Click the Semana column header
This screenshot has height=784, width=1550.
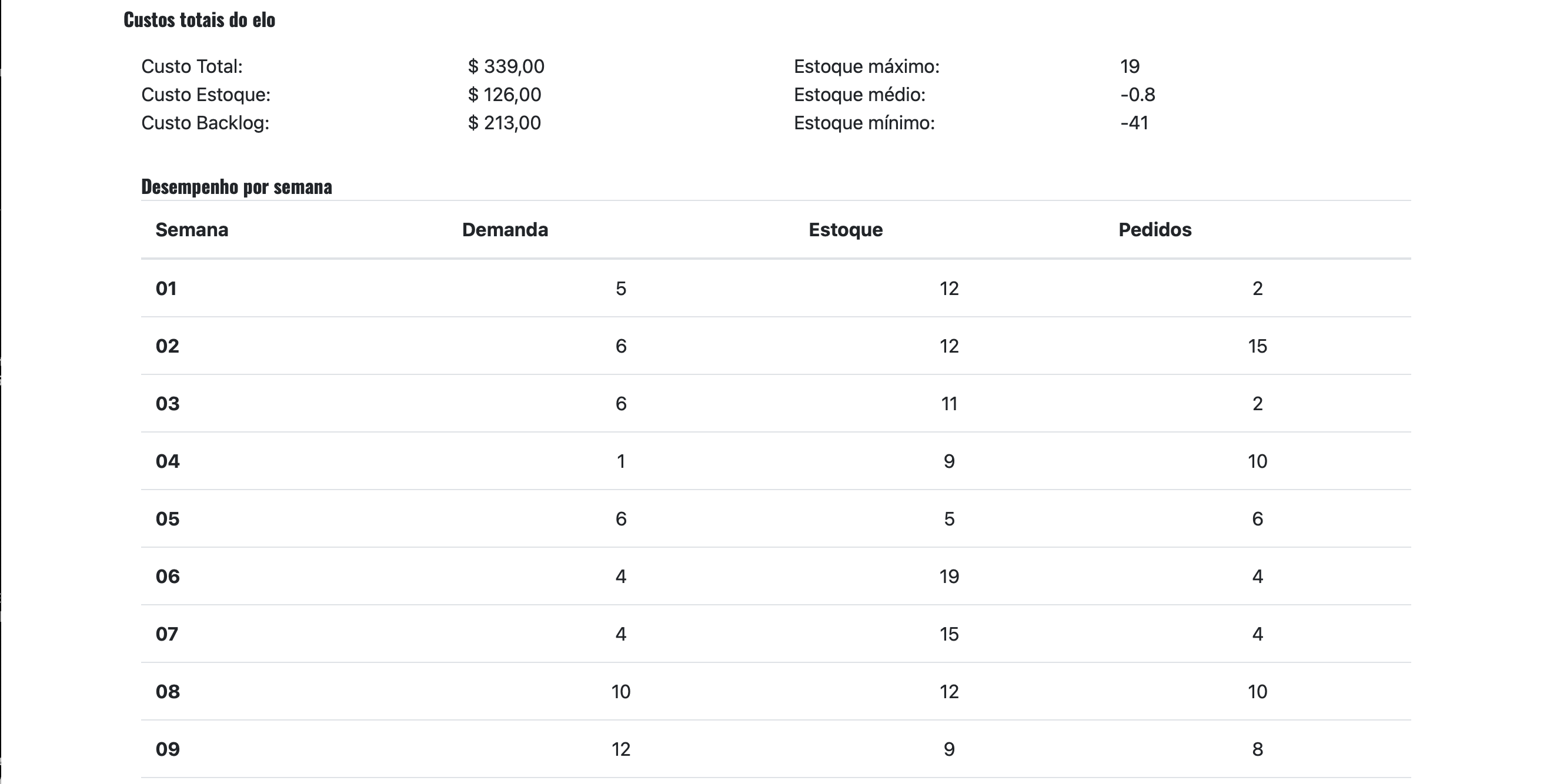(192, 230)
